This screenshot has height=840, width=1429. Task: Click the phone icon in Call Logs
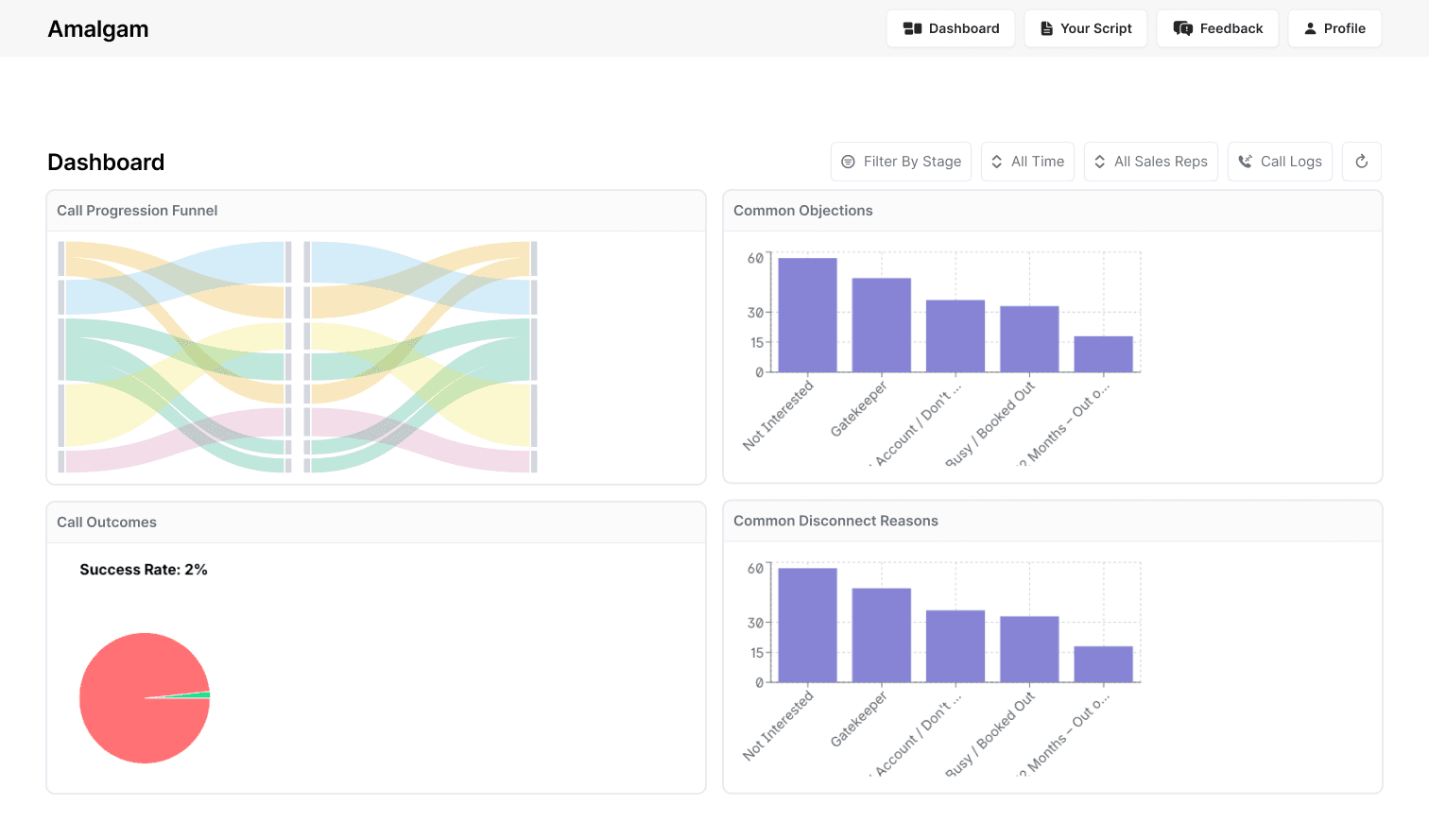pyautogui.click(x=1246, y=162)
